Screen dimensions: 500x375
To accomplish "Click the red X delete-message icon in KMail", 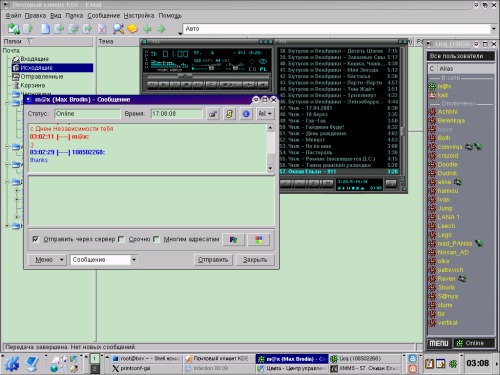I will pos(102,29).
